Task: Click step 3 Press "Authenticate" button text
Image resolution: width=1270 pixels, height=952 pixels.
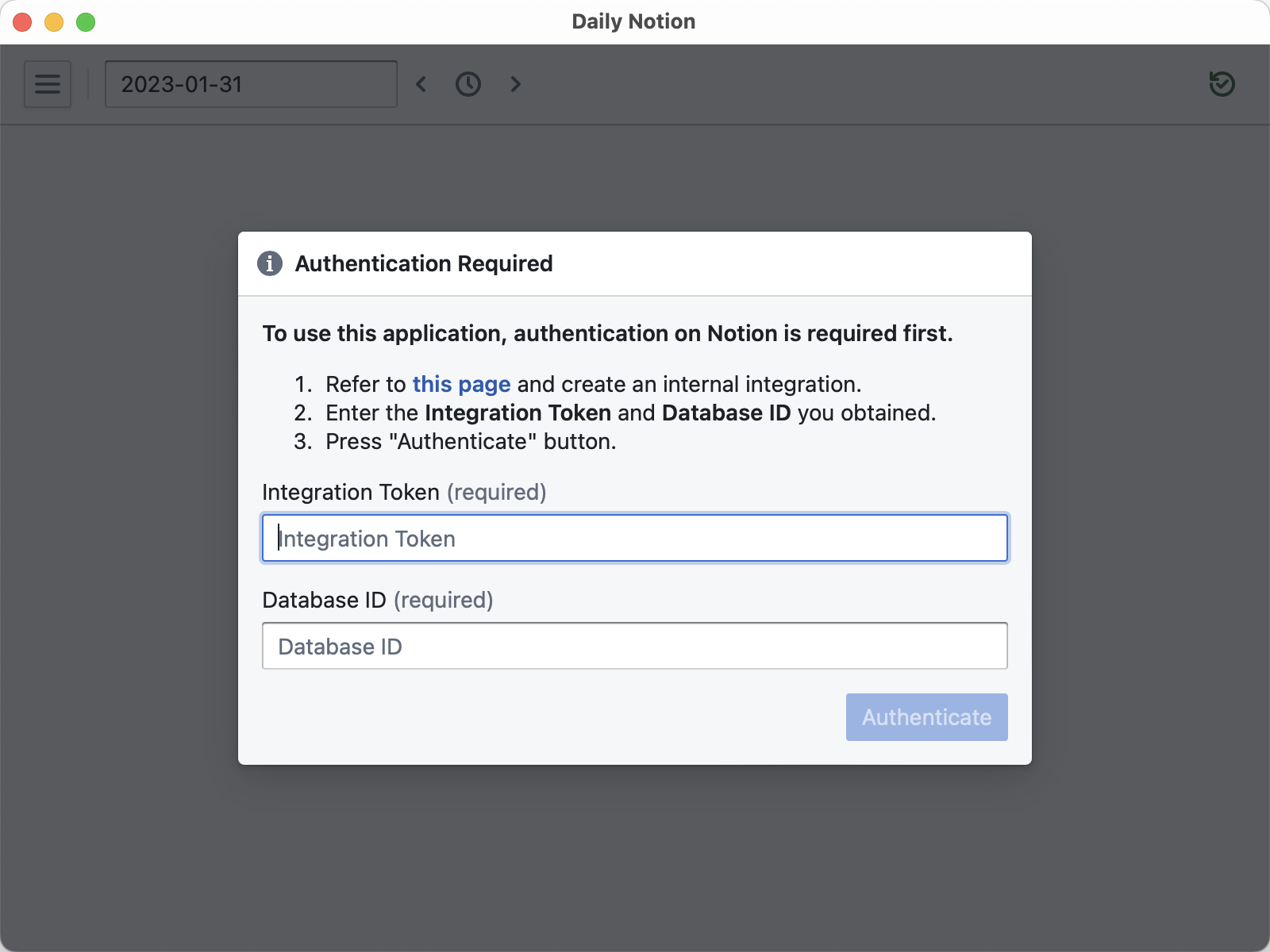Action: tap(471, 442)
